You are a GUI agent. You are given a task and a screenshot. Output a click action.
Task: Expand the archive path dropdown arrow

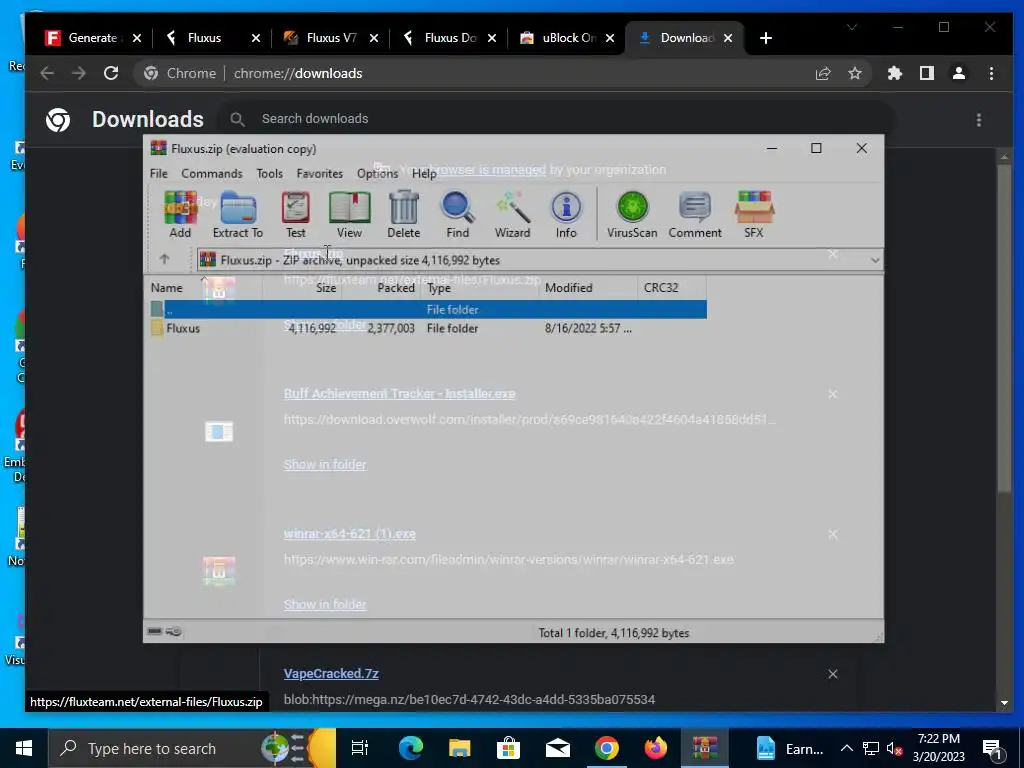coord(874,260)
